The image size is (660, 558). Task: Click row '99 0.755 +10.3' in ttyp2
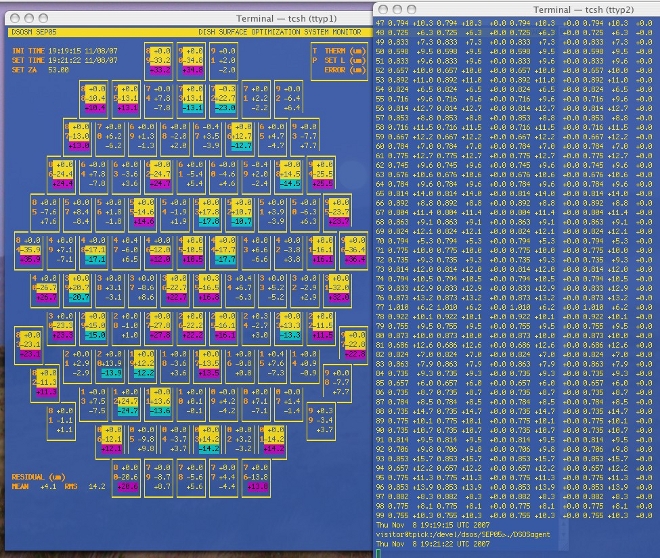[514, 515]
